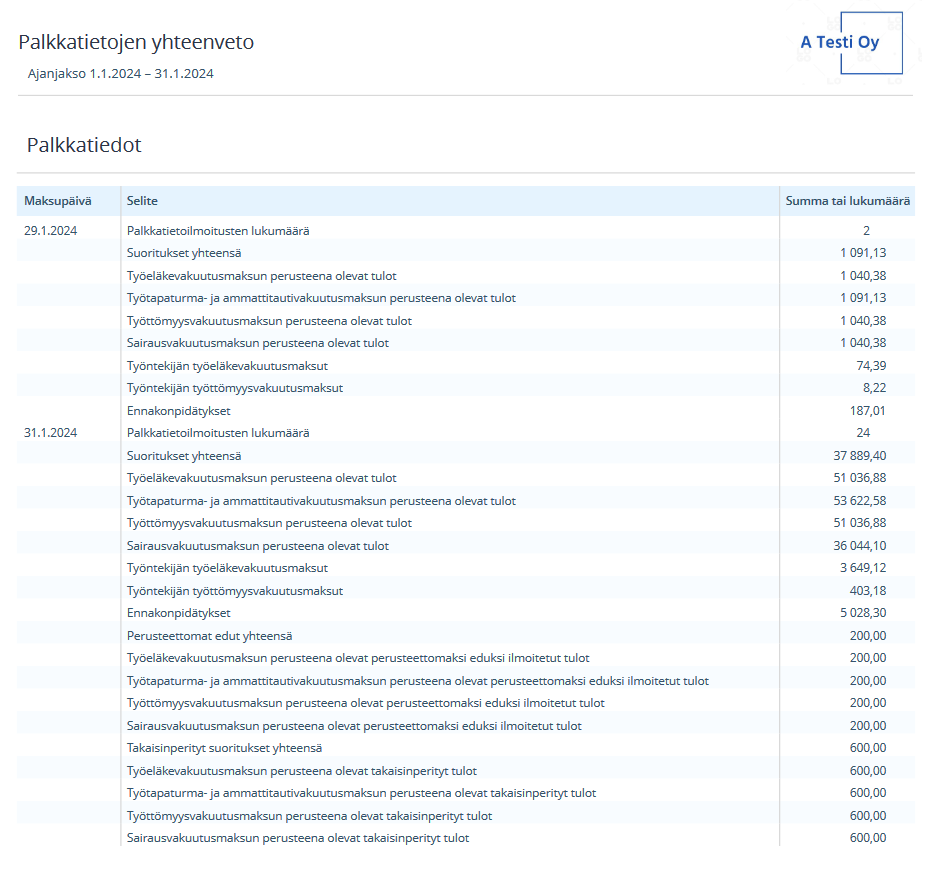The height and width of the screenshot is (888, 938).
Task: Click the A Testi Oy company logo
Action: 840,43
